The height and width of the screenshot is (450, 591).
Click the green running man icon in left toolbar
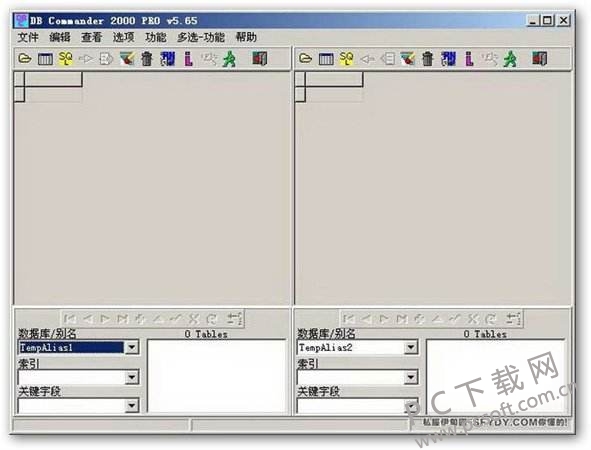(229, 59)
